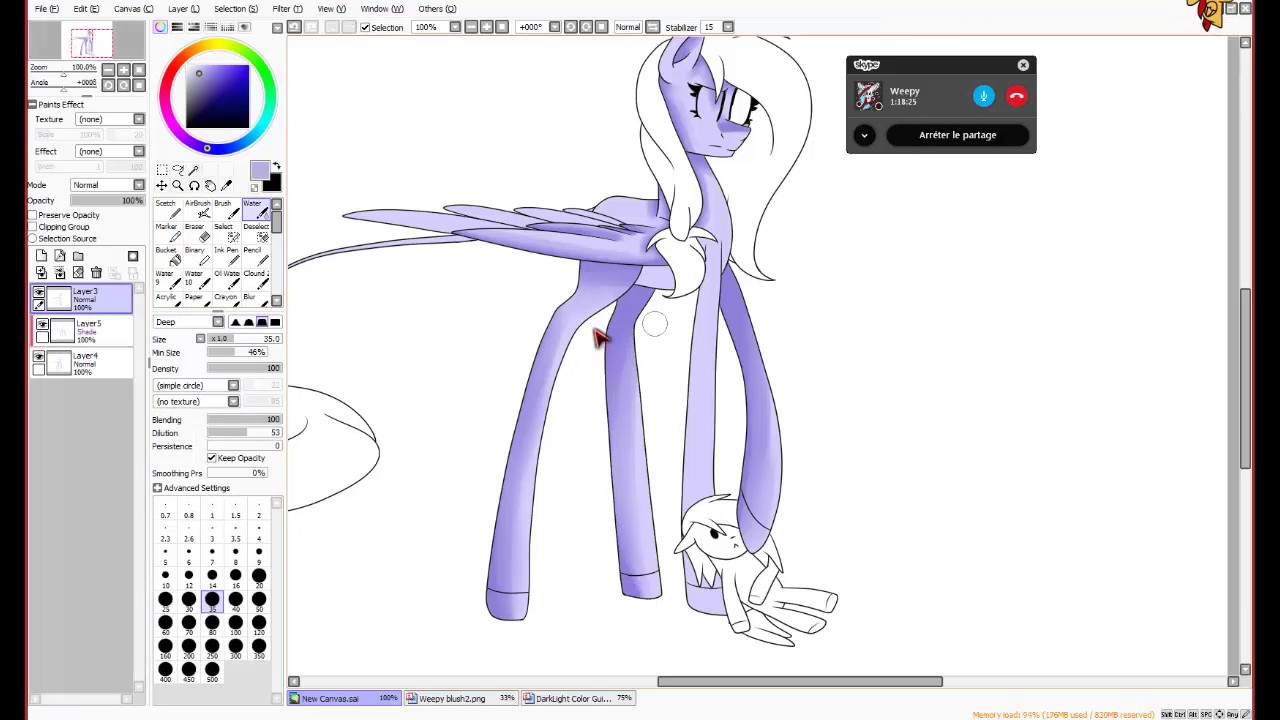Select the flat brush edge shape
The image size is (1280, 720).
click(275, 322)
